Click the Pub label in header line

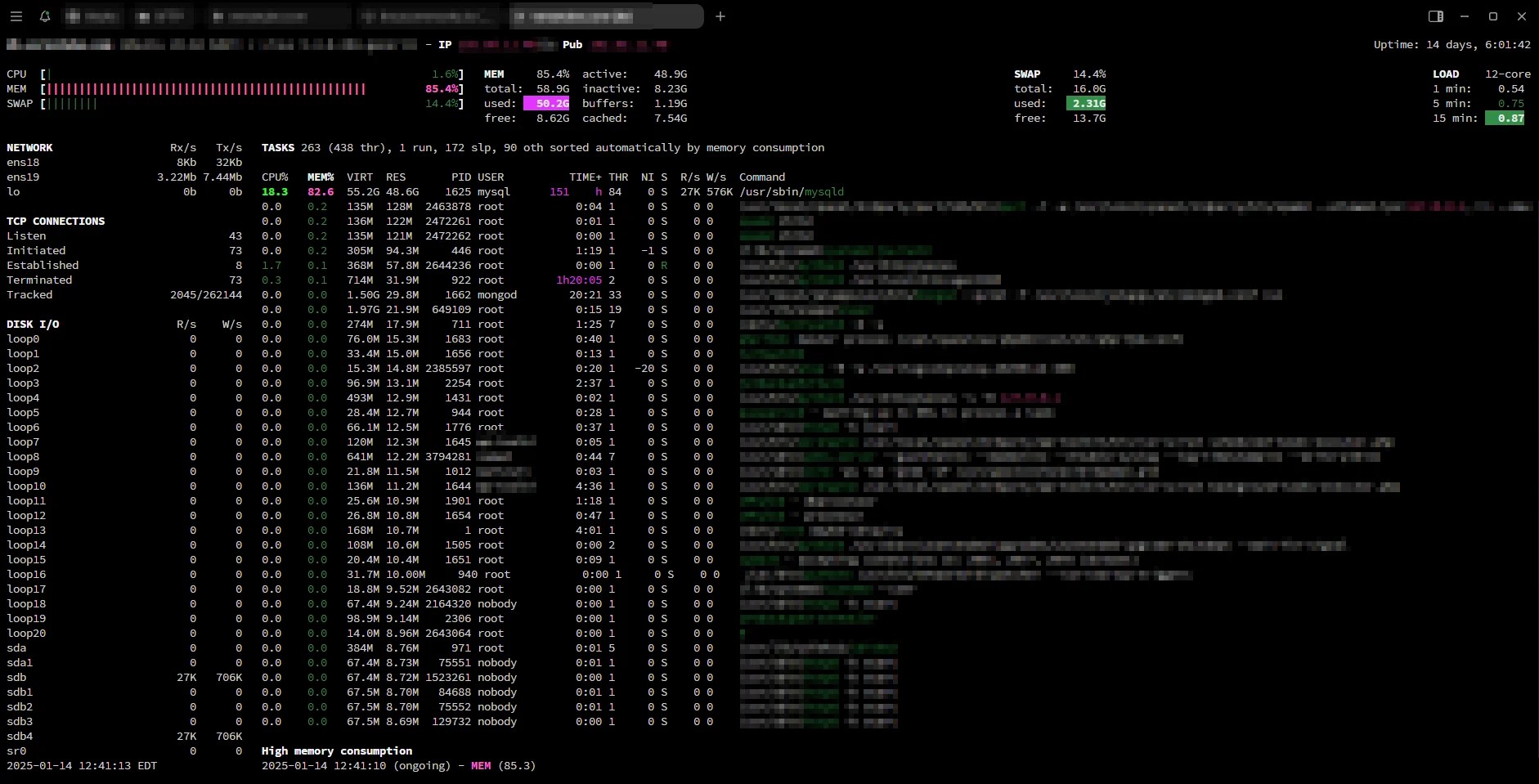(572, 45)
